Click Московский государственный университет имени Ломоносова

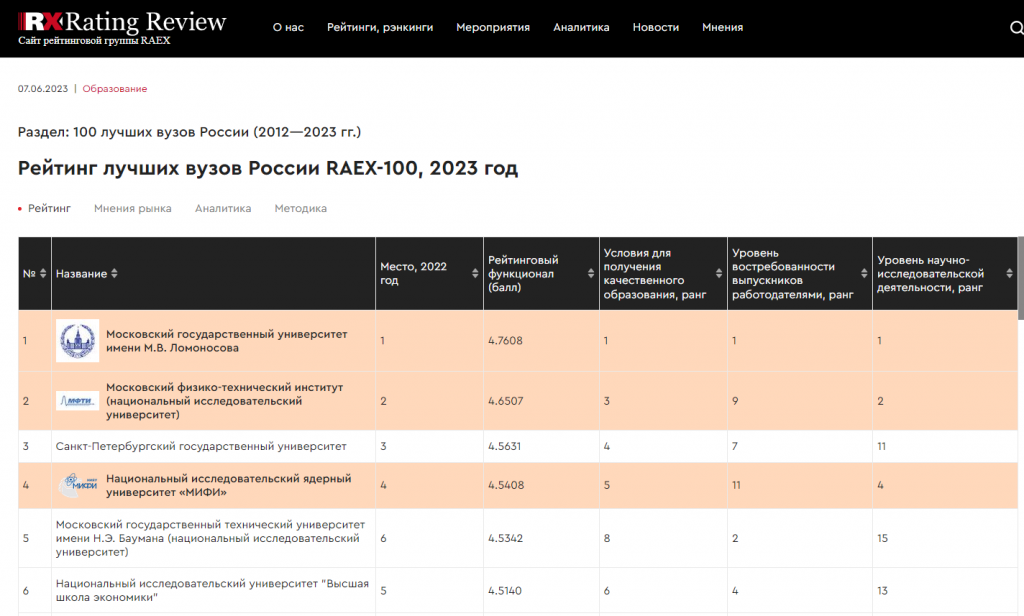[x=227, y=341]
